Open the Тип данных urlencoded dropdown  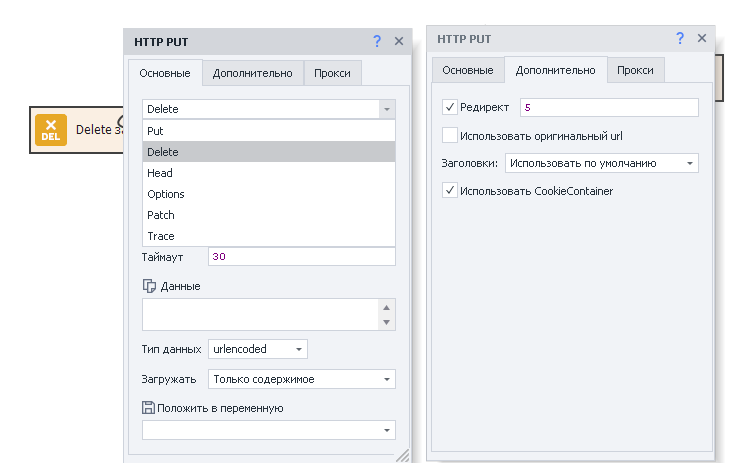[x=258, y=349]
